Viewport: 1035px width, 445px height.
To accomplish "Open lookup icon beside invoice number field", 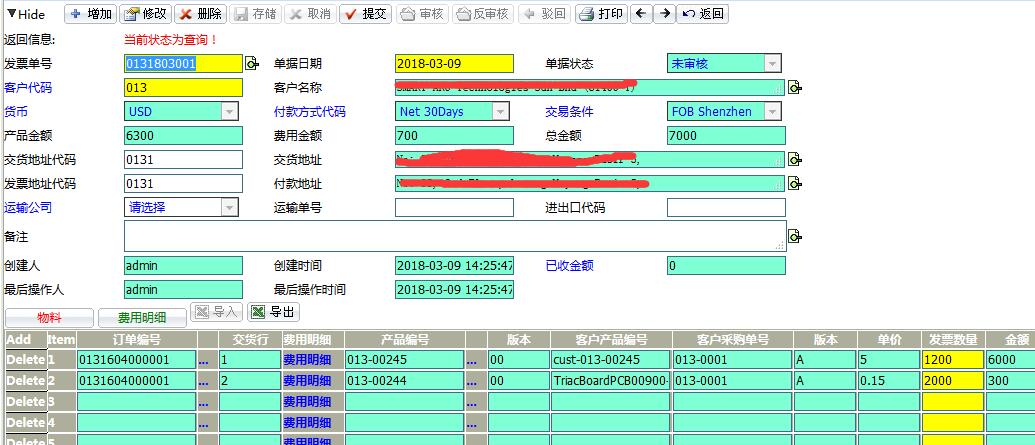I will pos(252,64).
